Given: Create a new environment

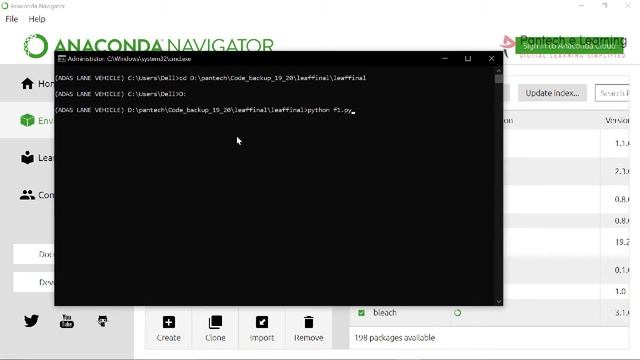Looking at the screenshot, I should tap(169, 329).
